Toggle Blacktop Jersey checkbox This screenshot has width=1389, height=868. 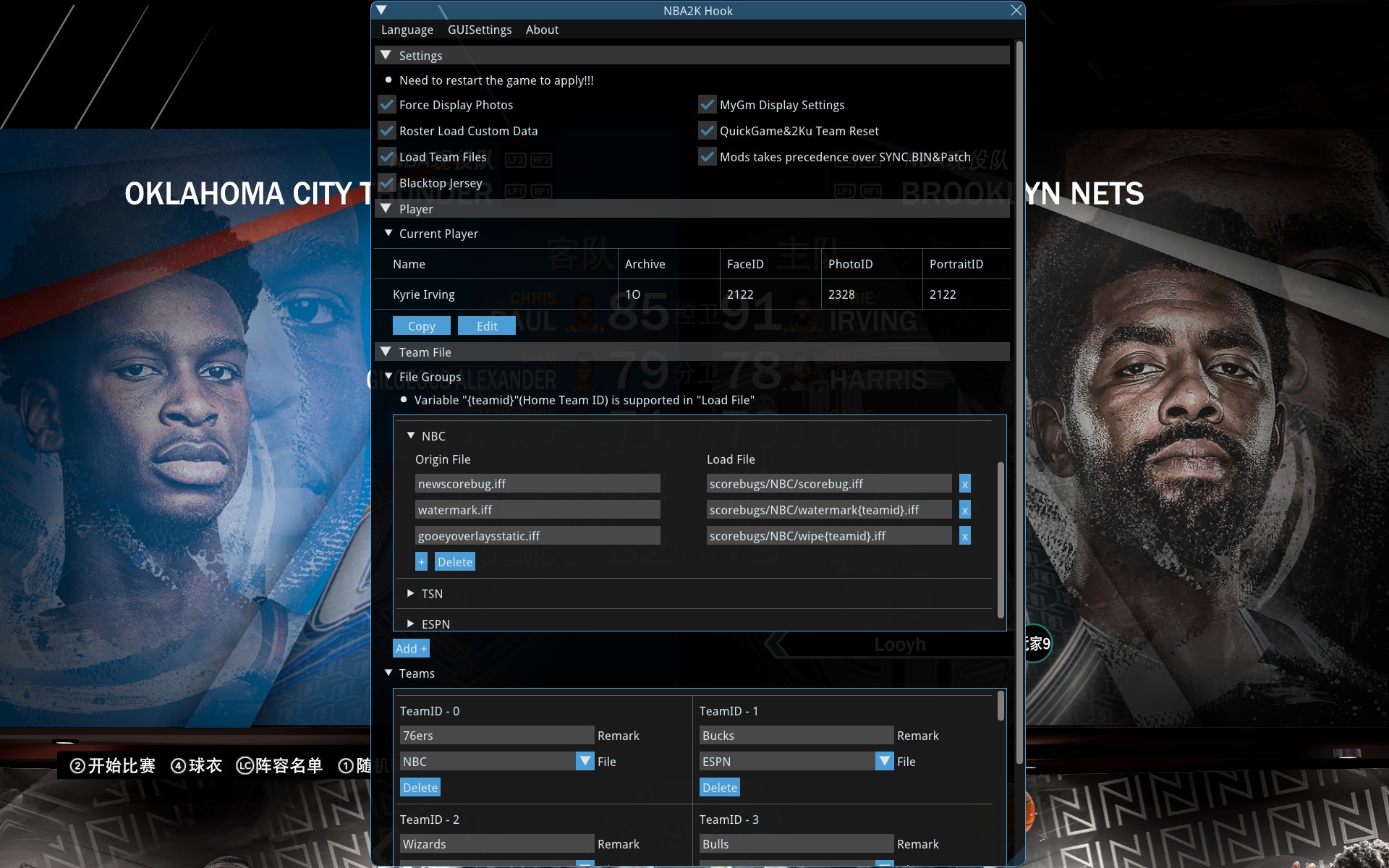[x=387, y=183]
